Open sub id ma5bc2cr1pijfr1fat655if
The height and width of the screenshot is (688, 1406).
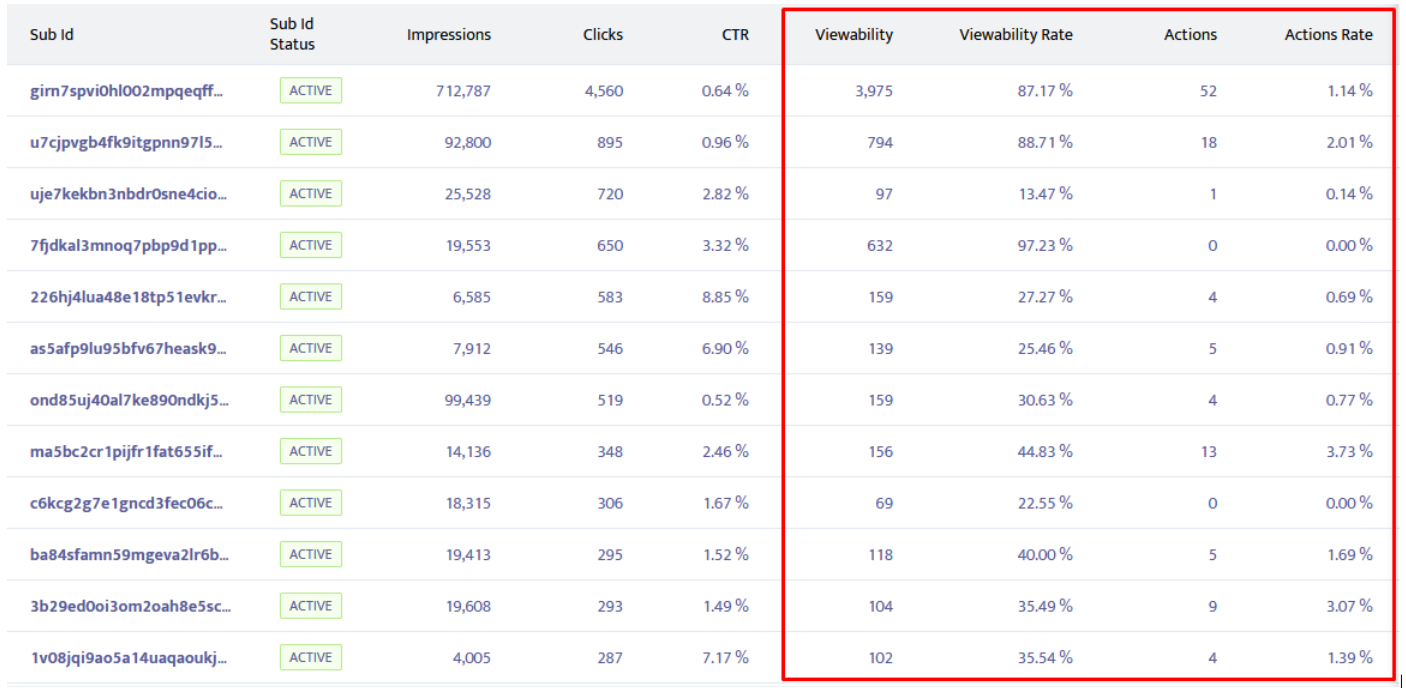click(x=127, y=451)
